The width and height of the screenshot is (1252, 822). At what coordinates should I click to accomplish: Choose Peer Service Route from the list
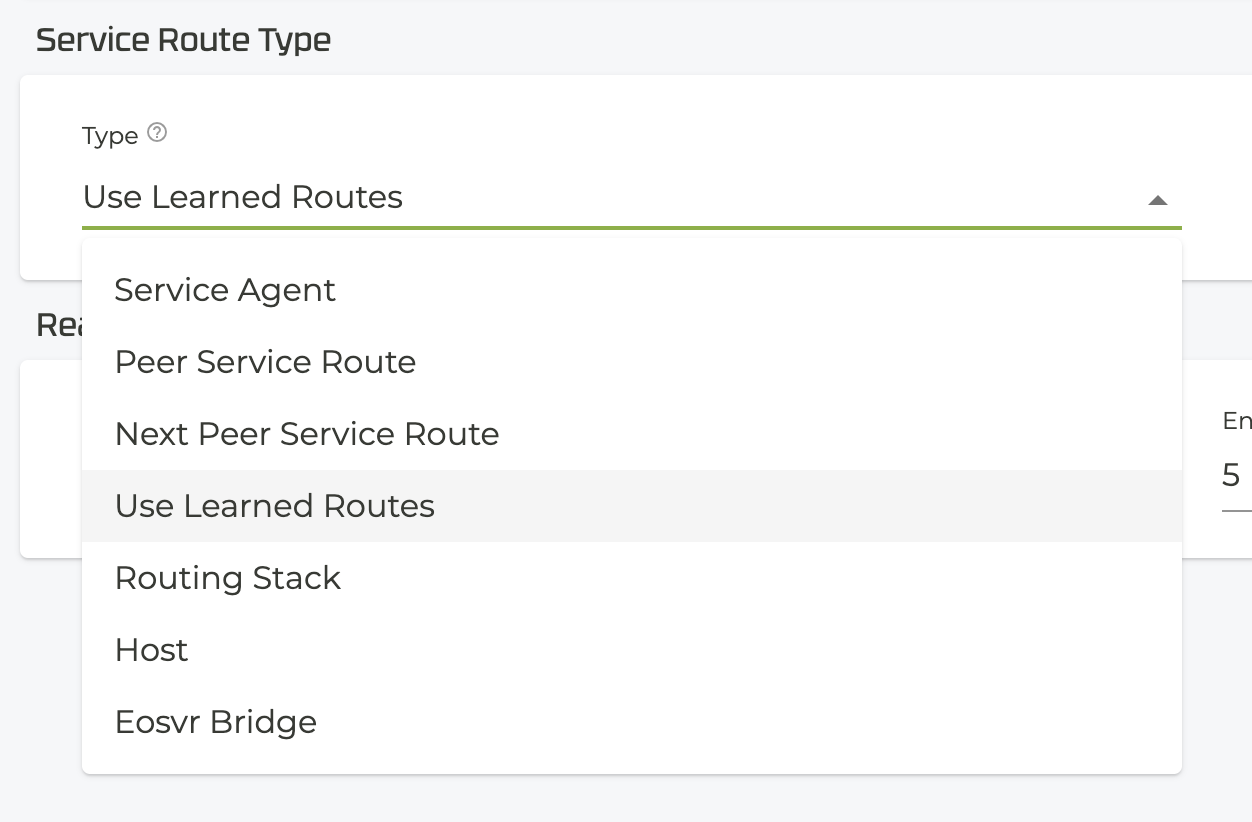tap(265, 362)
